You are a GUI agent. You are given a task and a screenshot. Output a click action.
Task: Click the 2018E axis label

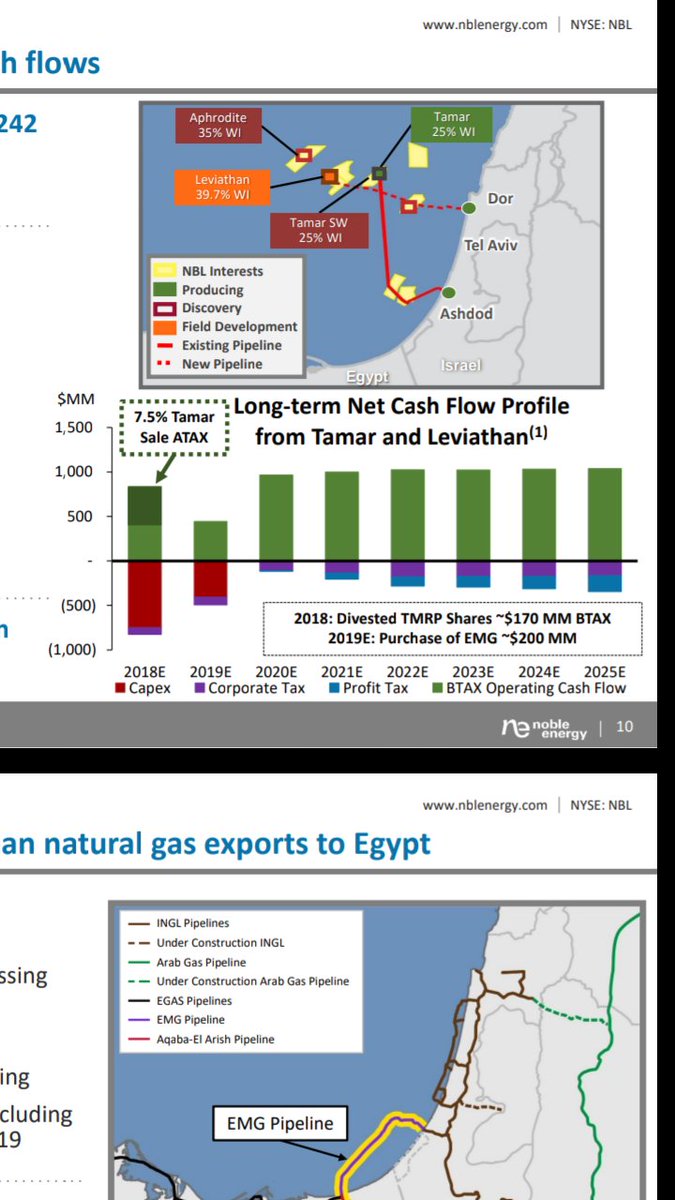[x=144, y=671]
